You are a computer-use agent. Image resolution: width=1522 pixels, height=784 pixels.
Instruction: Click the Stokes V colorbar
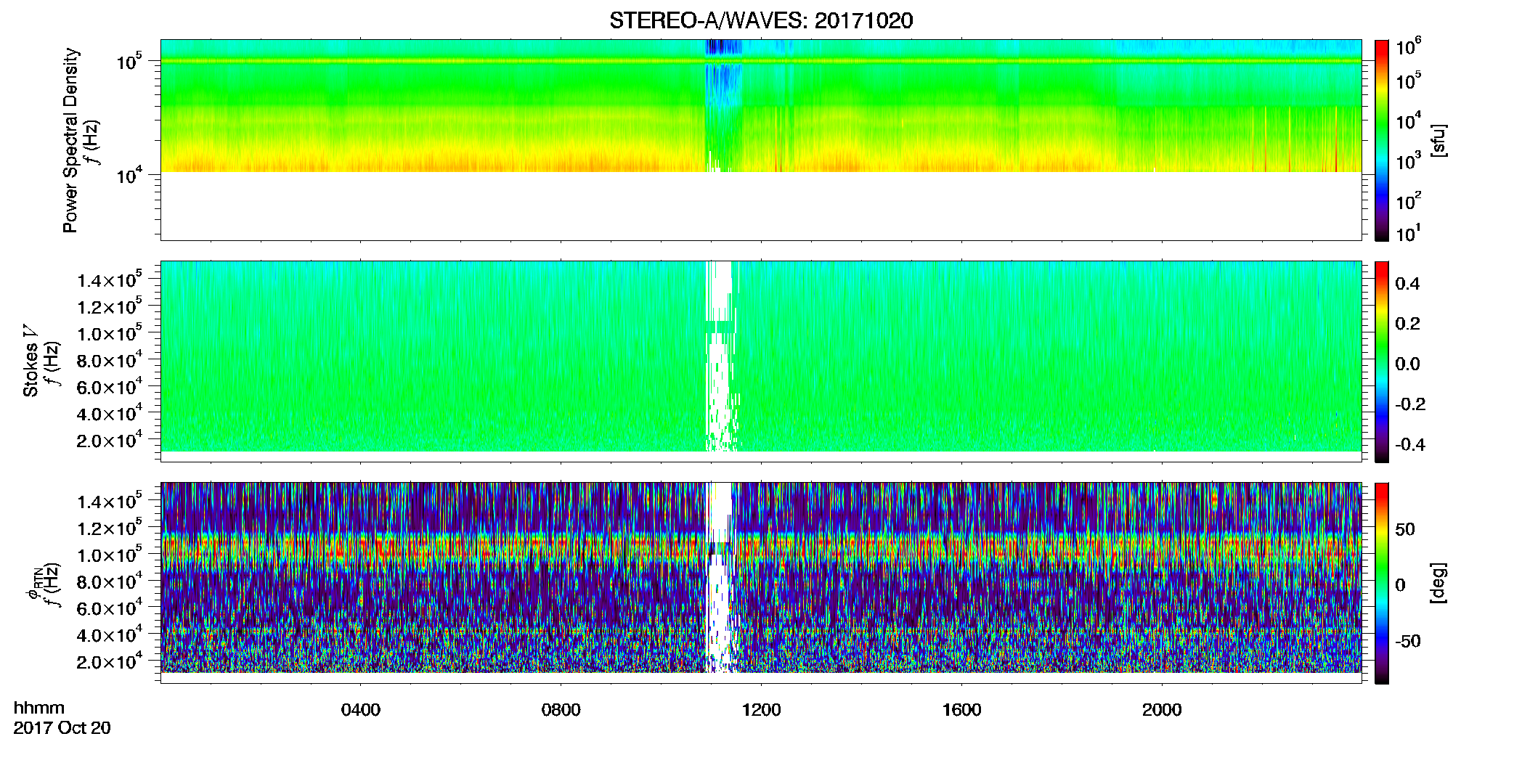click(1382, 362)
